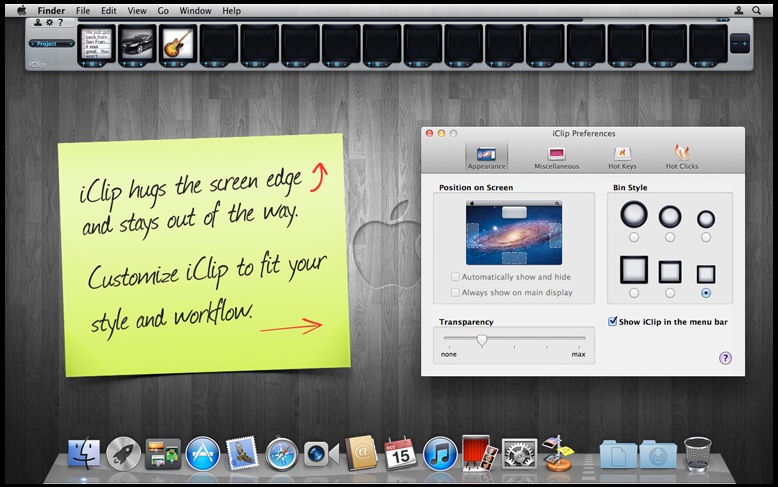Launch the App Store from the Dock
The width and height of the screenshot is (778, 487).
202,453
